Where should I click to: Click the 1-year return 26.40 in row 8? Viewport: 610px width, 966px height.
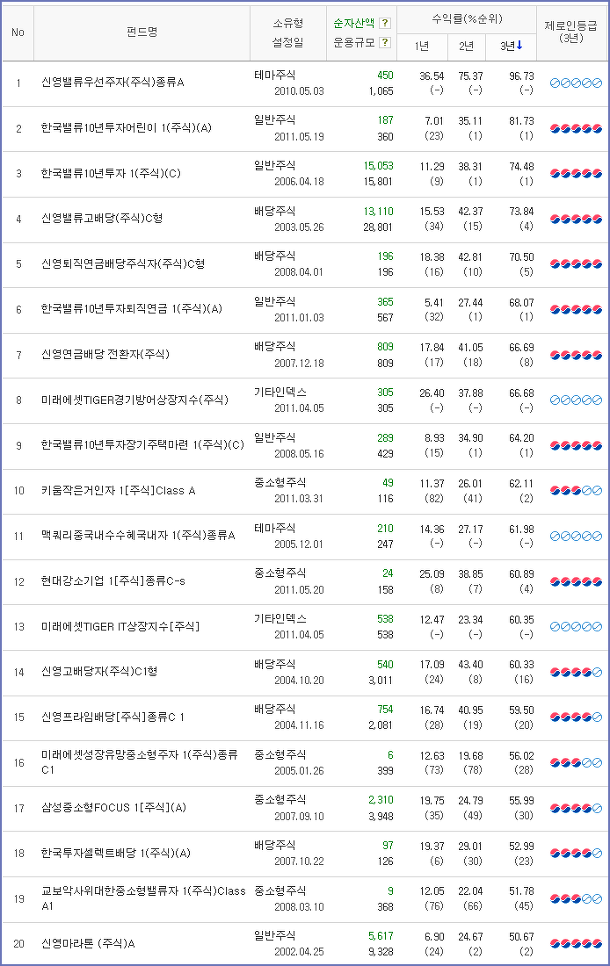[431, 393]
